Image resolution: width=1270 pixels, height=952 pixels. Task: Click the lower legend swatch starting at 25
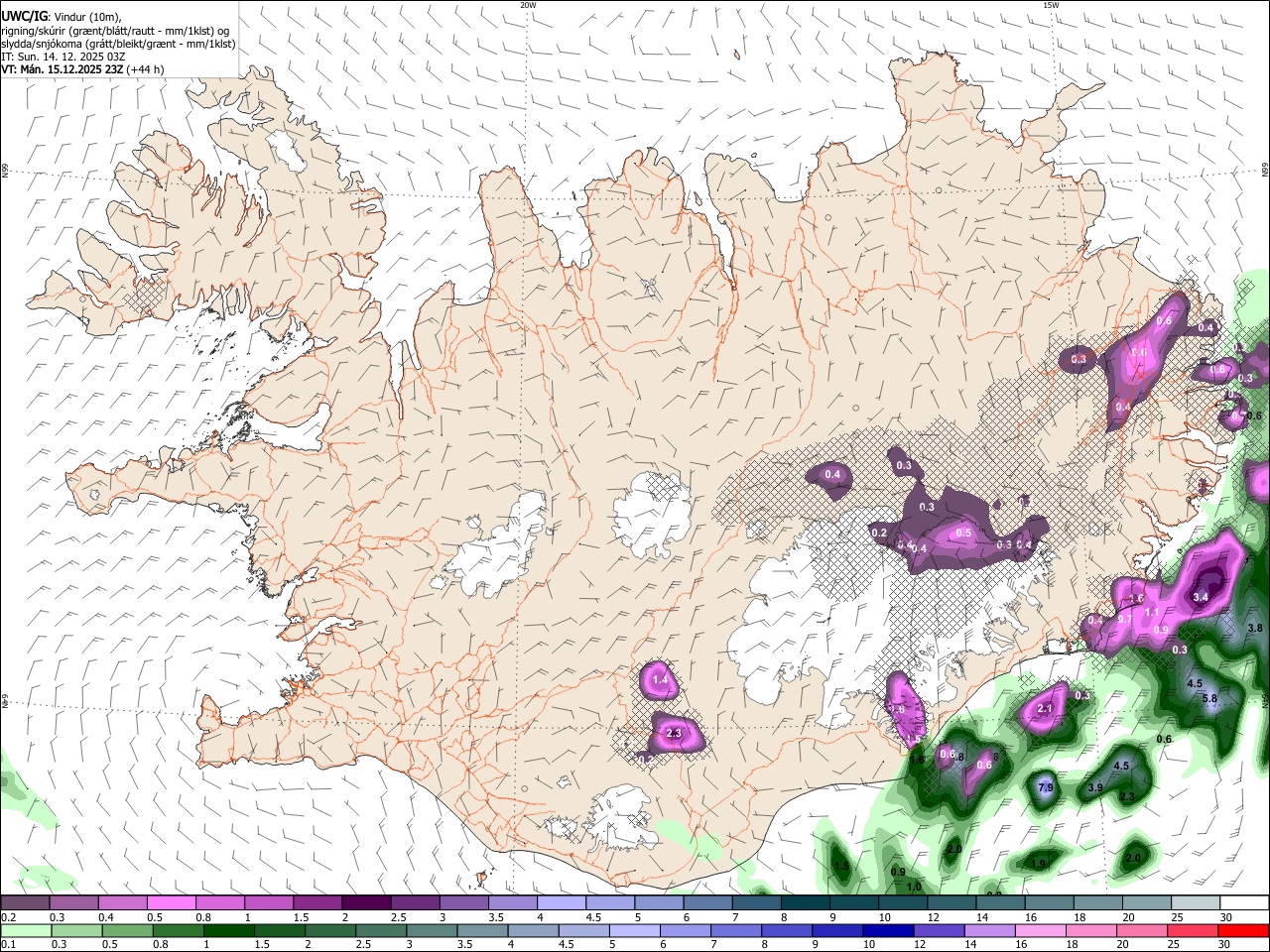coord(1193,931)
